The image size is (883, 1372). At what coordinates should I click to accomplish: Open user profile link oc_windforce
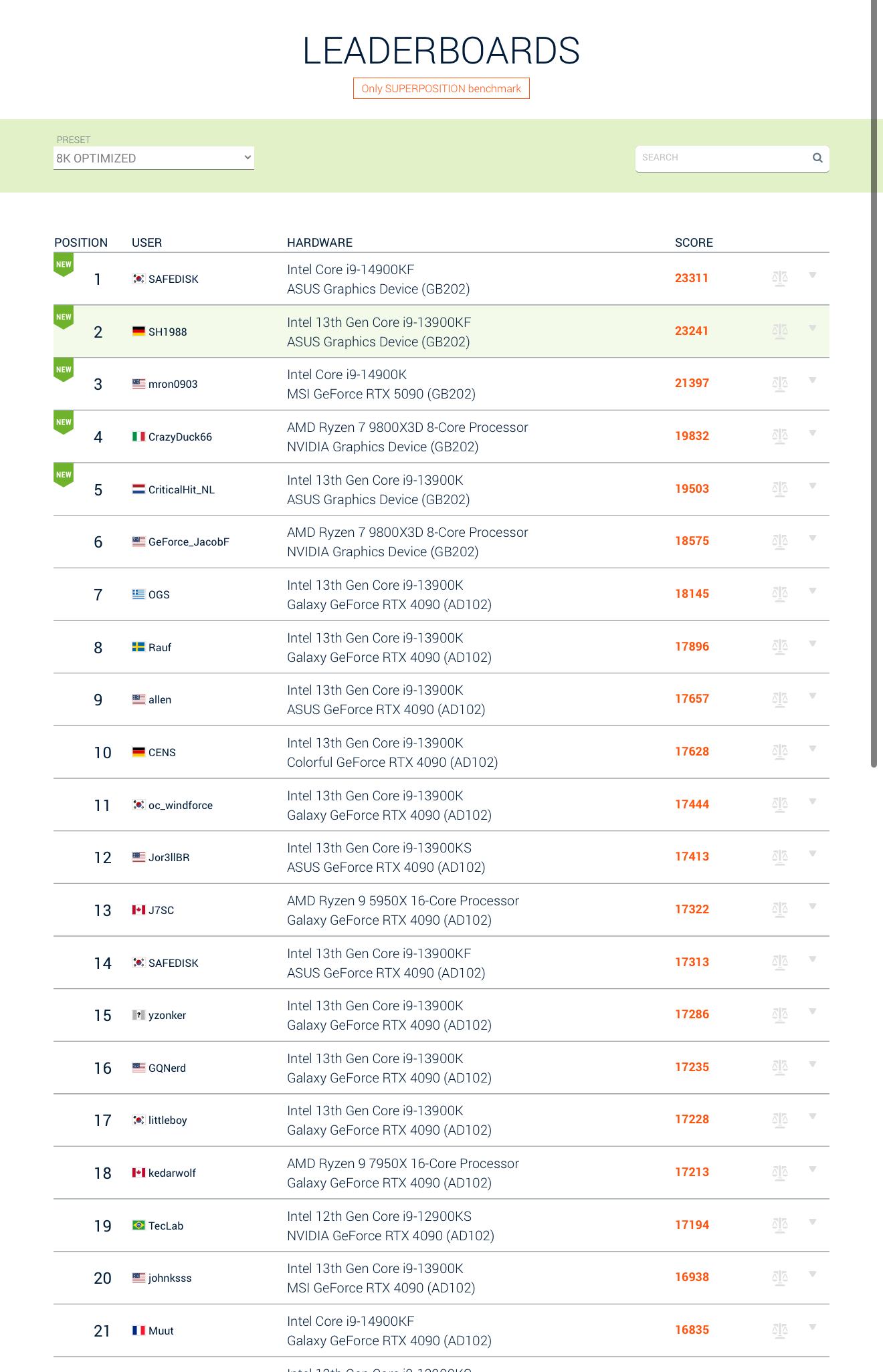click(x=181, y=805)
